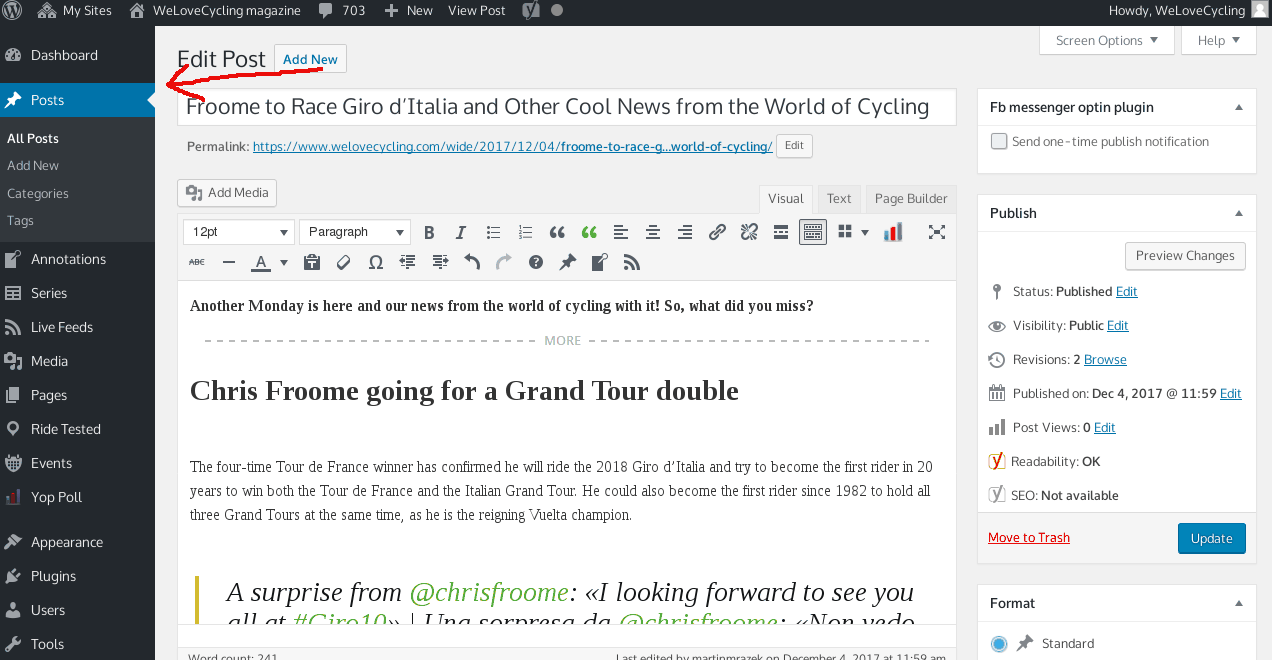Insert the Read More tag

(781, 232)
